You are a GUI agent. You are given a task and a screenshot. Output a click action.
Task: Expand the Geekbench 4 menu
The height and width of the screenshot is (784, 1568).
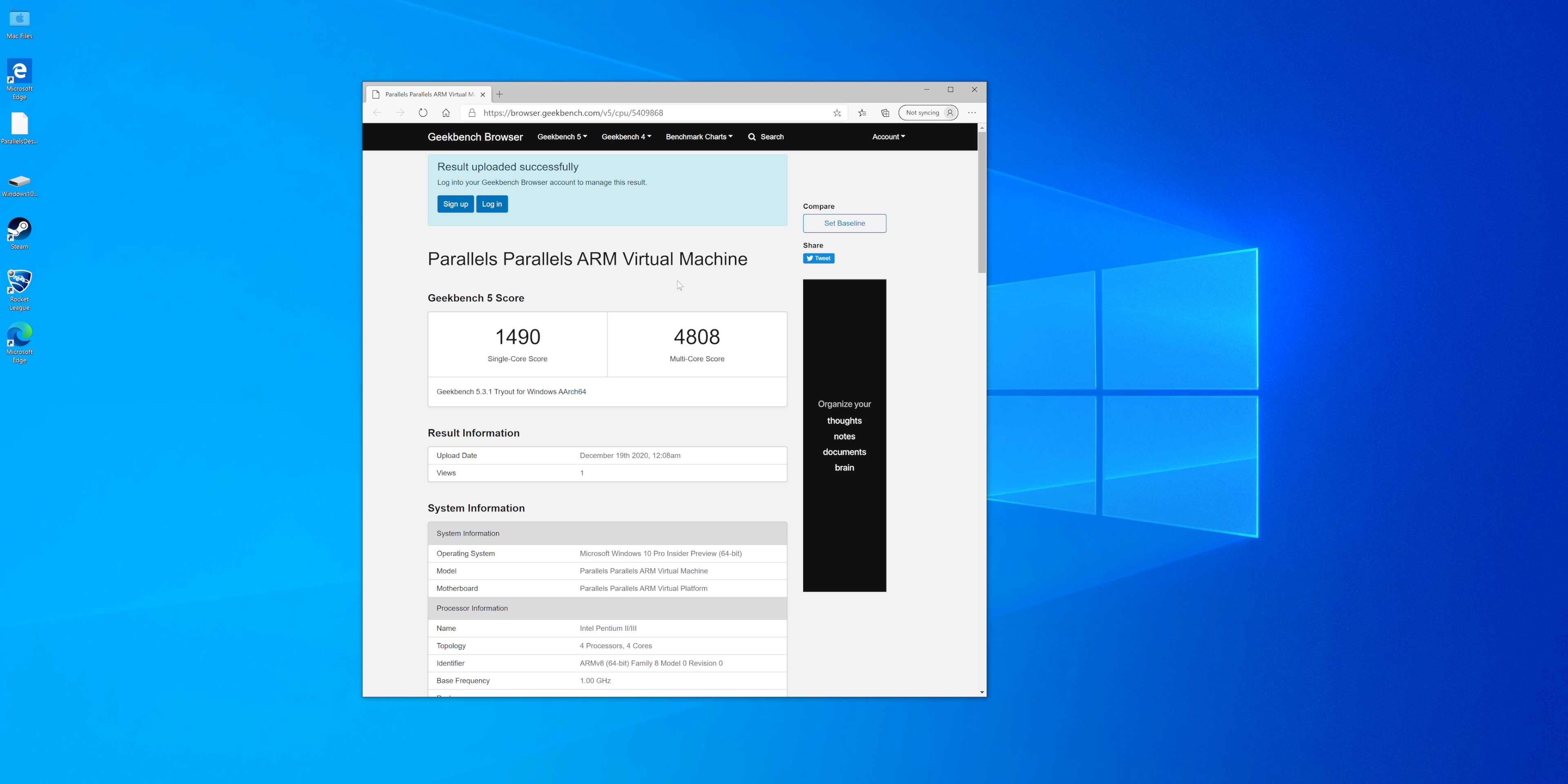[x=626, y=137]
